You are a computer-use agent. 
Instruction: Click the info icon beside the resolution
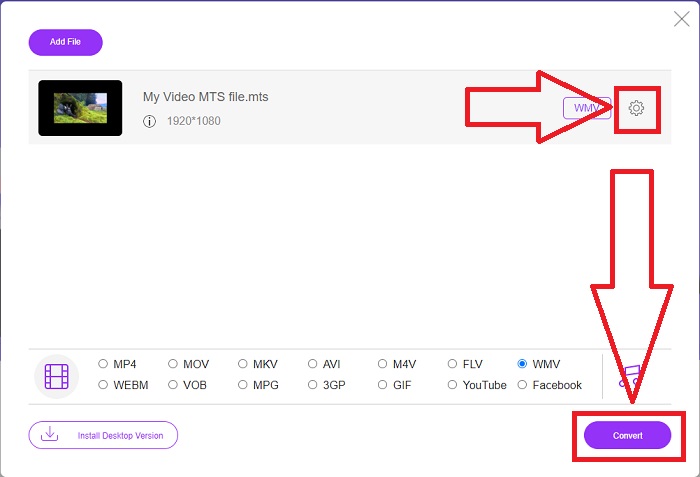[150, 121]
